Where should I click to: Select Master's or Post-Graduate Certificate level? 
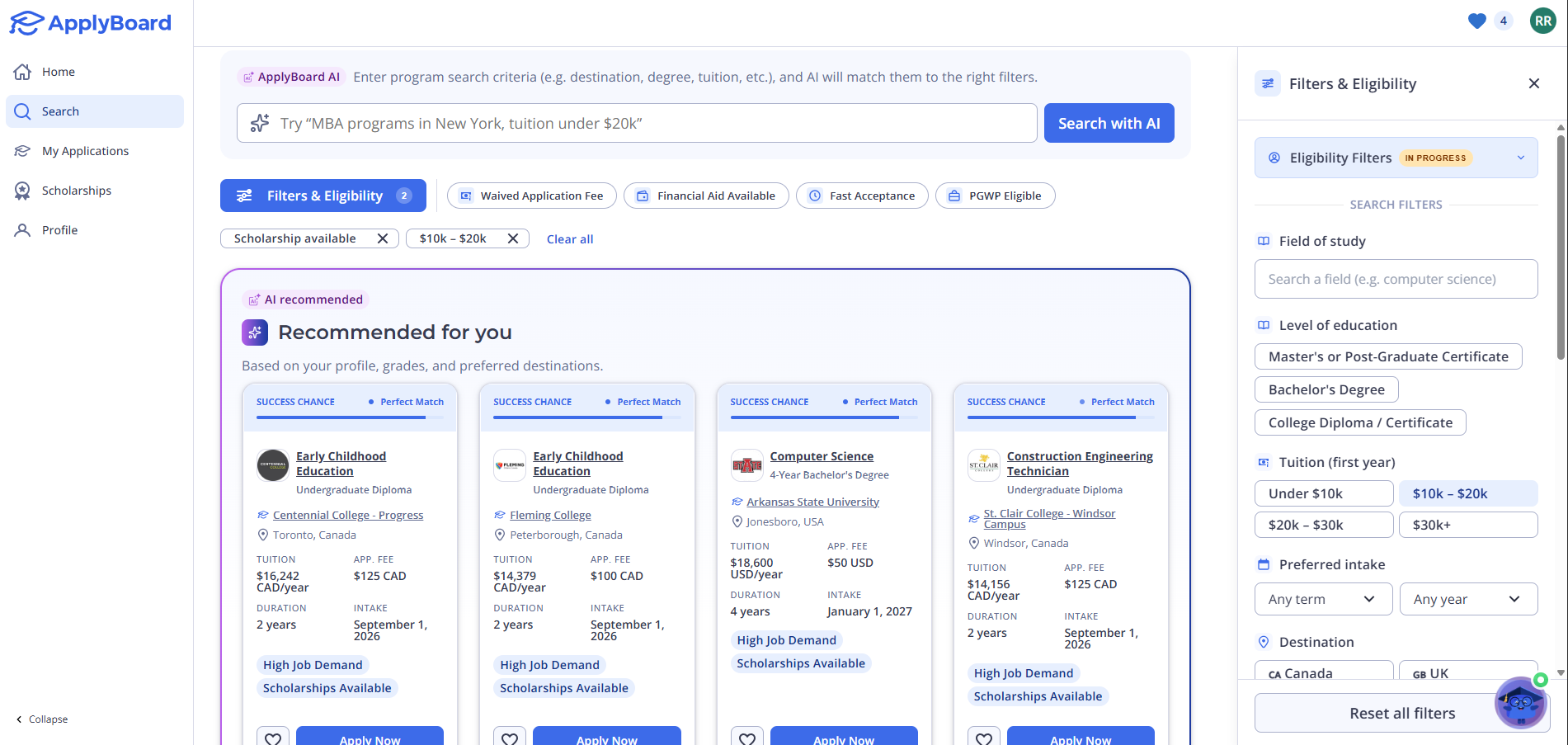(1388, 356)
